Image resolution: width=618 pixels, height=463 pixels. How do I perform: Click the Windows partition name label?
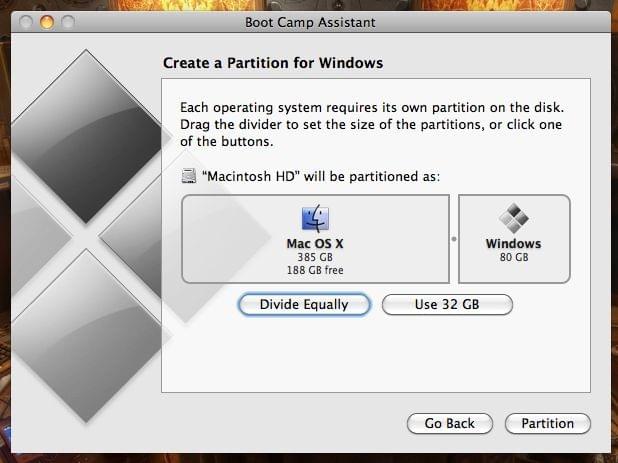(514, 244)
